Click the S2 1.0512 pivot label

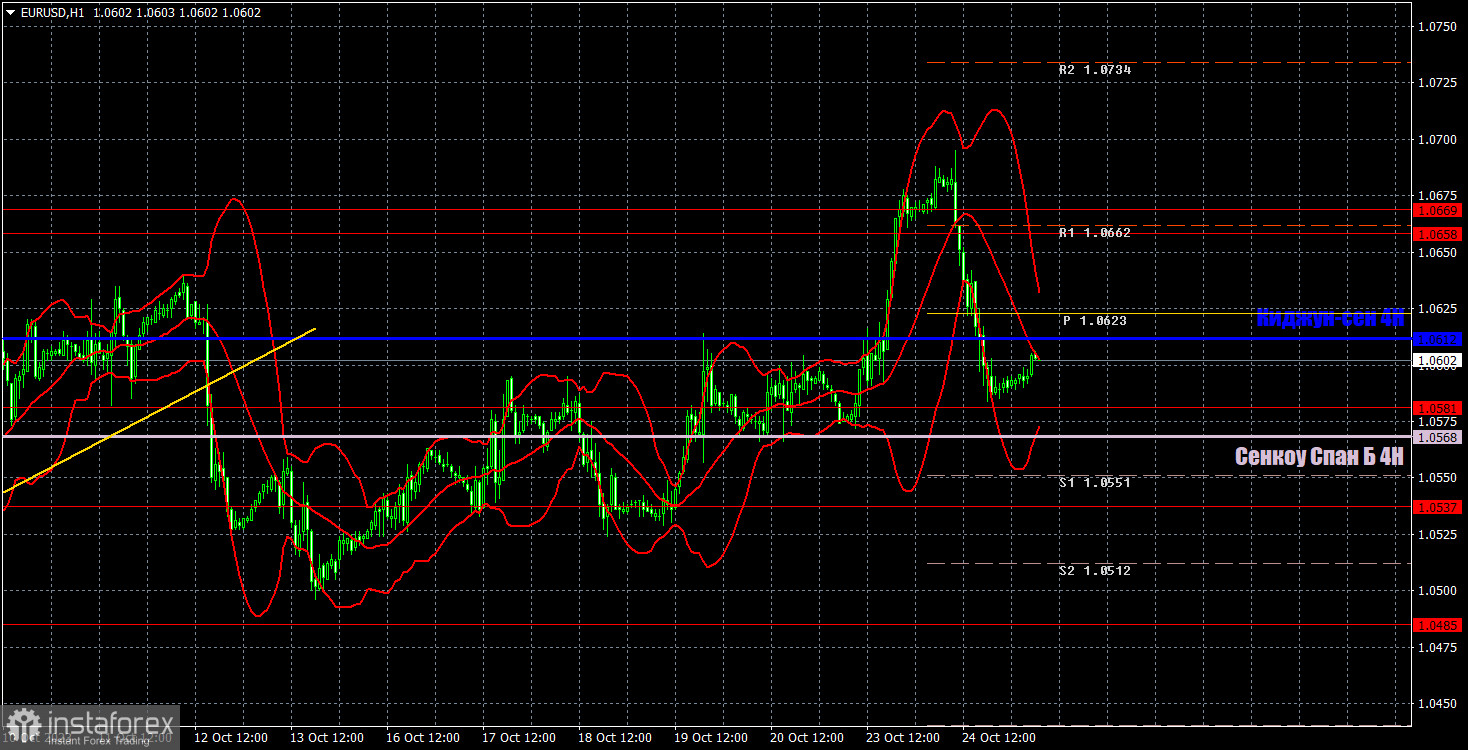coord(1095,570)
